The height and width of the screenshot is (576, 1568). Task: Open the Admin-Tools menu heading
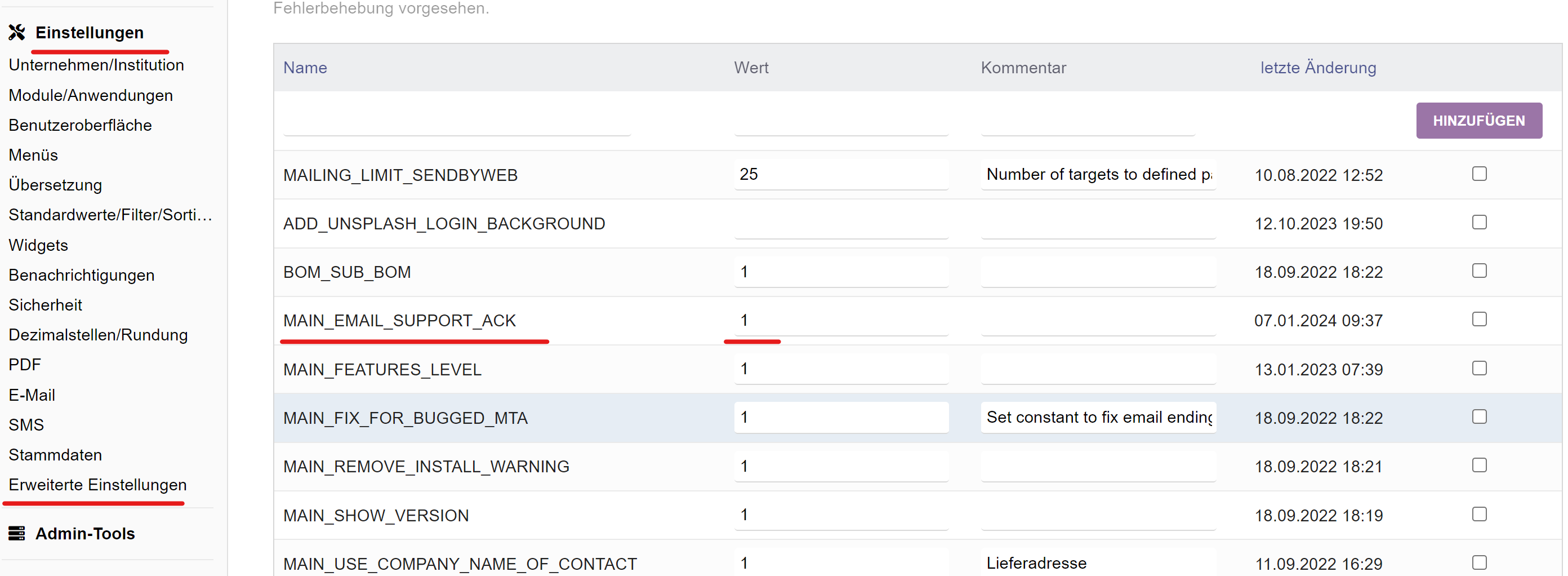[x=85, y=534]
